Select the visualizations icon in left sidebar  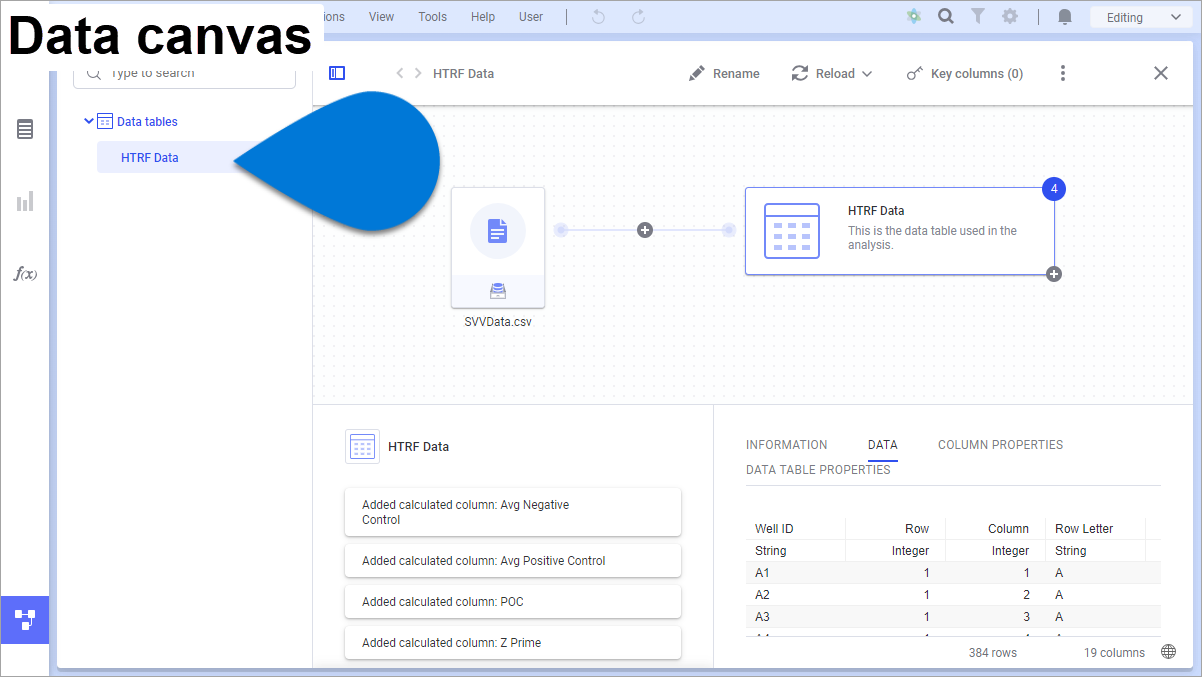coord(24,201)
